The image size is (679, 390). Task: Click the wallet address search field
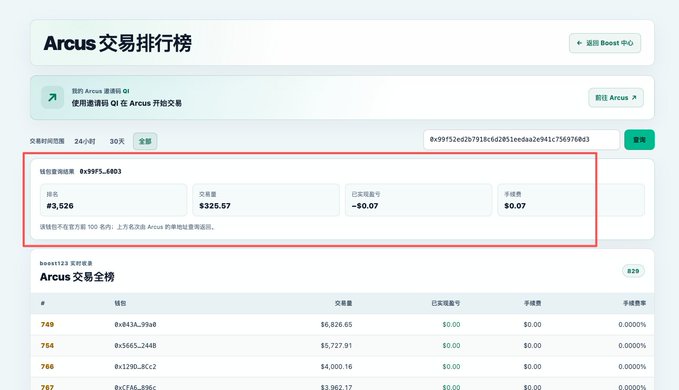coord(521,139)
